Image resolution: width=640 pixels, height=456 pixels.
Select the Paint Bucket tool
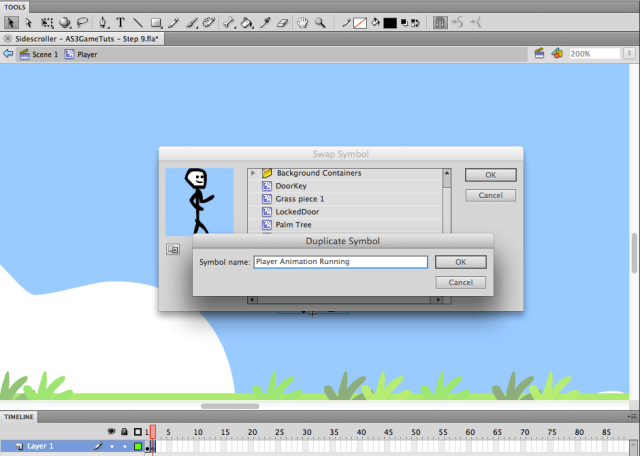247,22
